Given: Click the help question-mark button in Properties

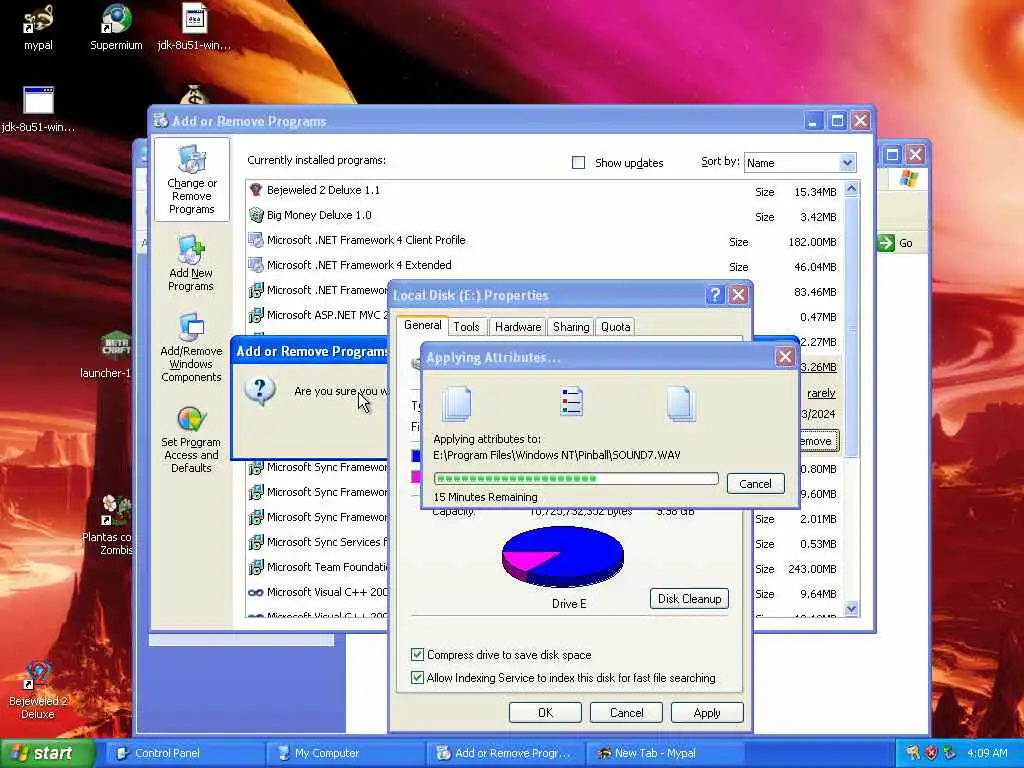Looking at the screenshot, I should click(714, 295).
